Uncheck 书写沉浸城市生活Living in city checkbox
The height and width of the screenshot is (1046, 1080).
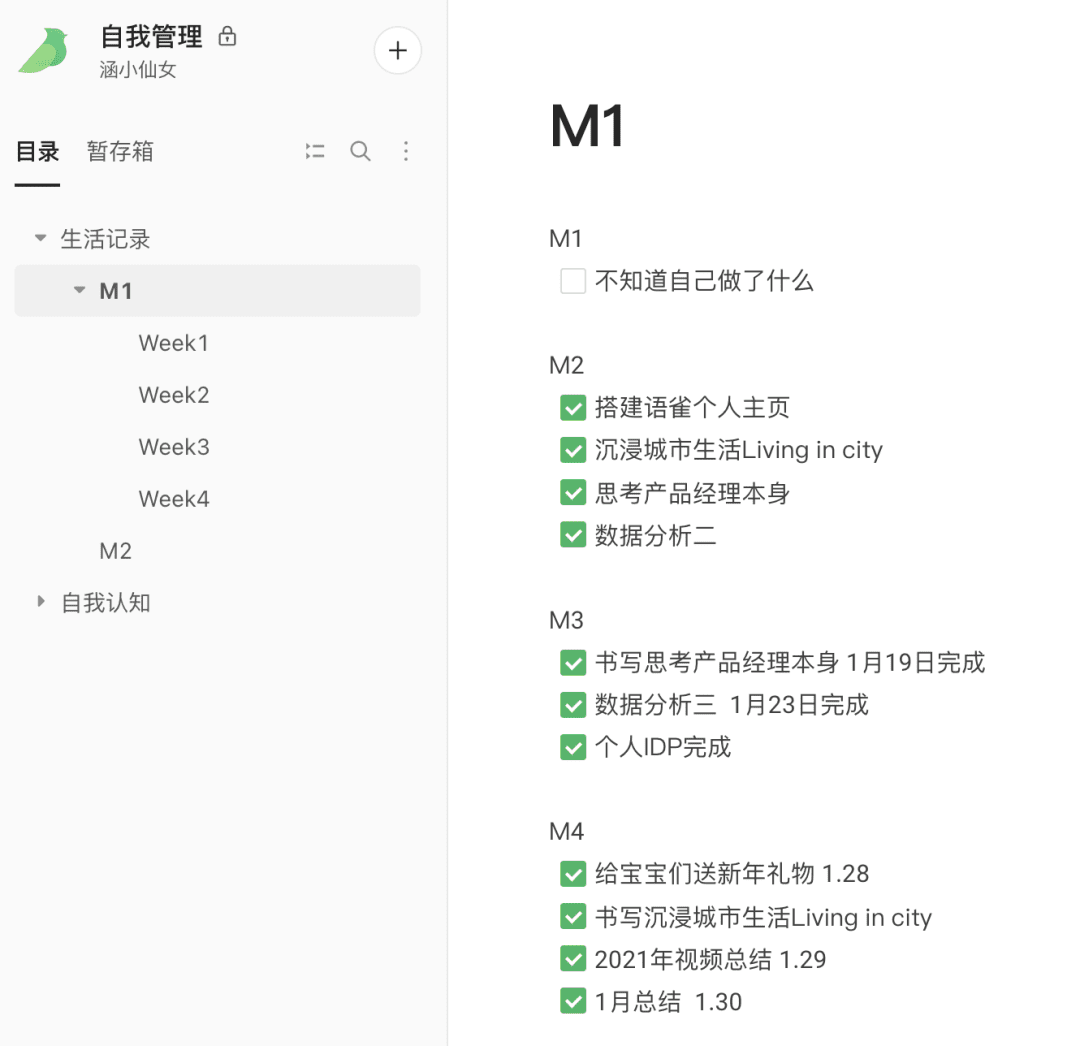coord(573,917)
